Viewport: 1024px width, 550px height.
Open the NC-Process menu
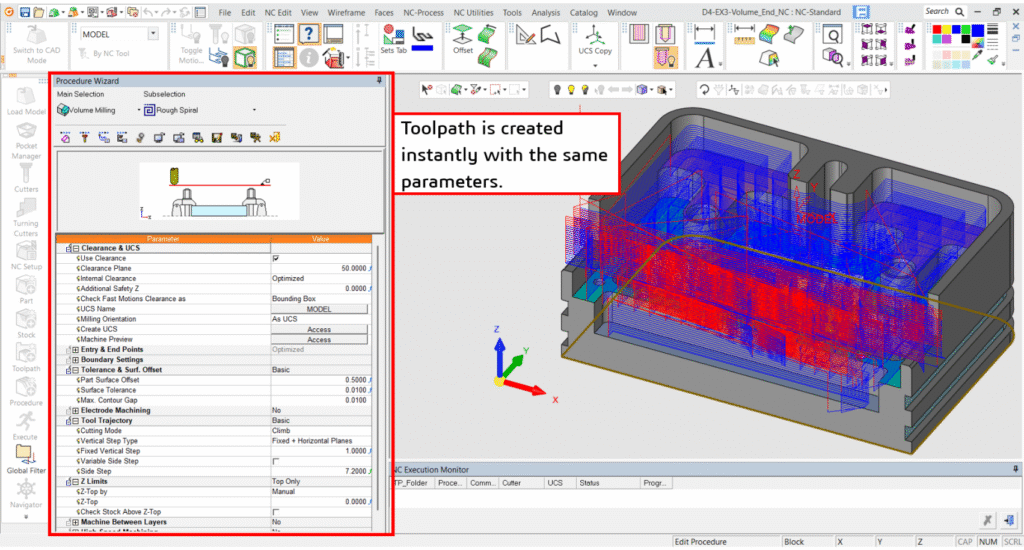(x=424, y=12)
